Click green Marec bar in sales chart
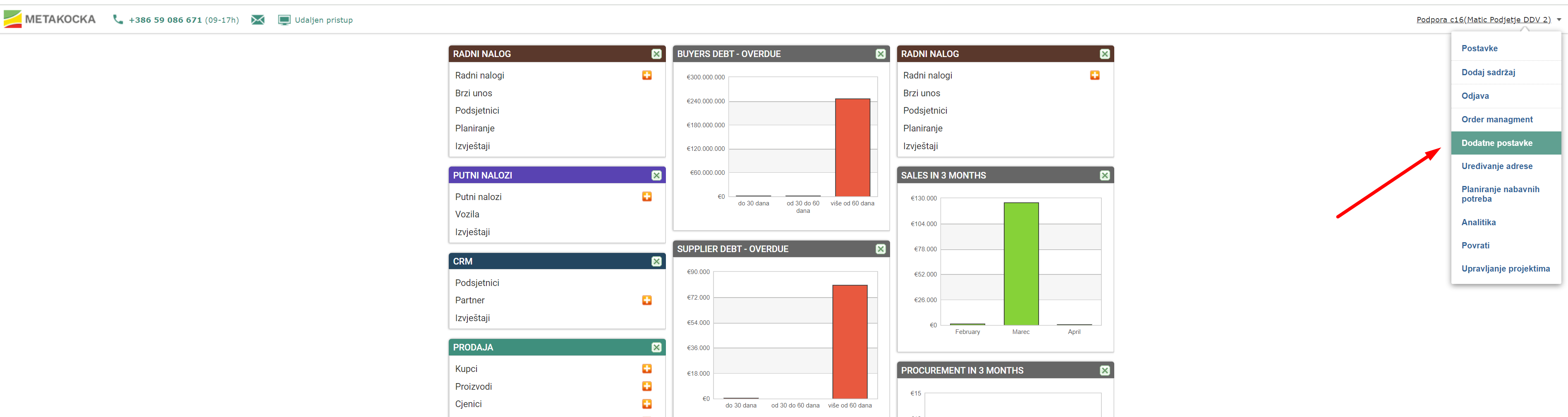 pyautogui.click(x=1021, y=264)
